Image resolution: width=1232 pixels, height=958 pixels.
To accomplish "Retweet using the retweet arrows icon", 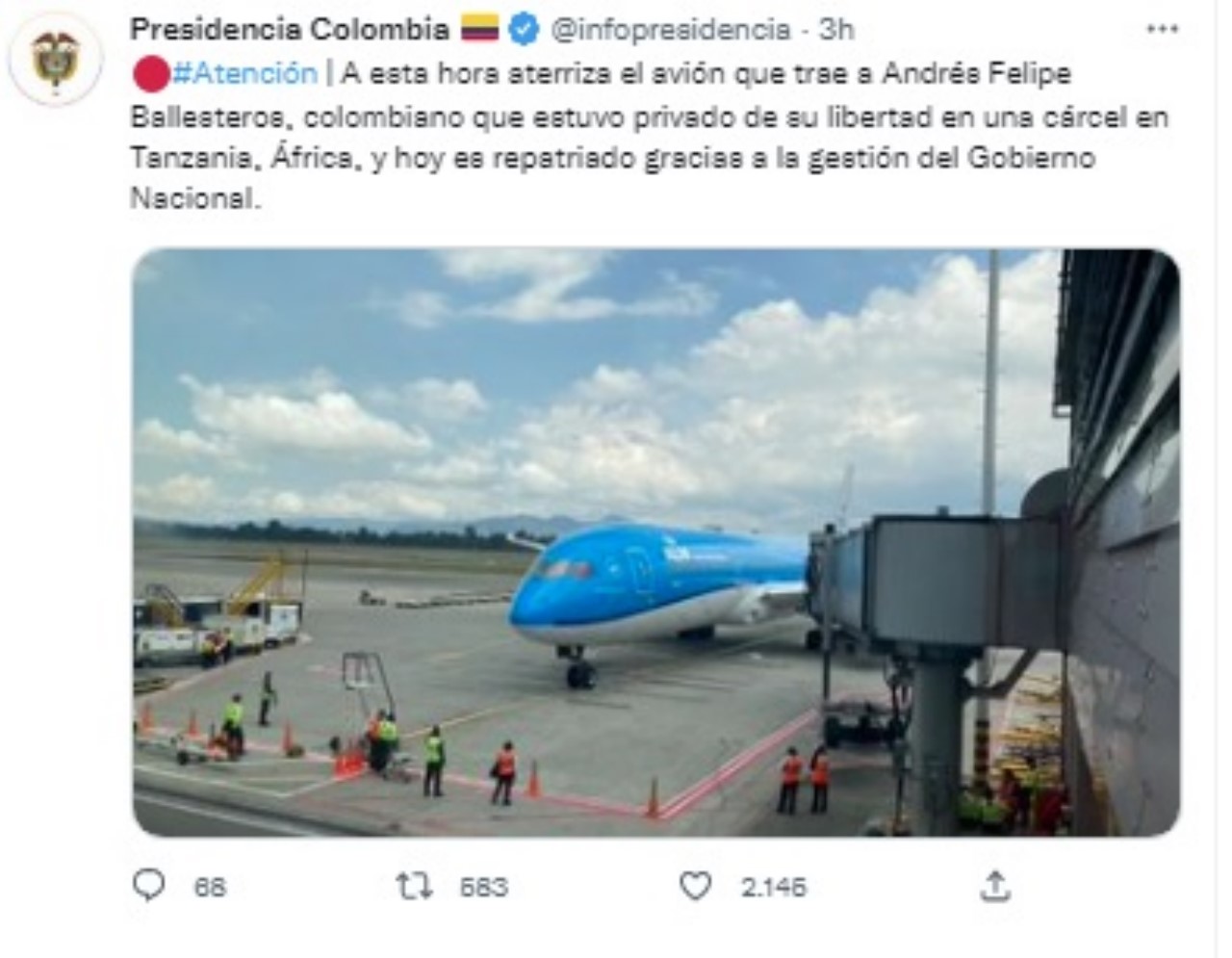I will click(x=415, y=885).
